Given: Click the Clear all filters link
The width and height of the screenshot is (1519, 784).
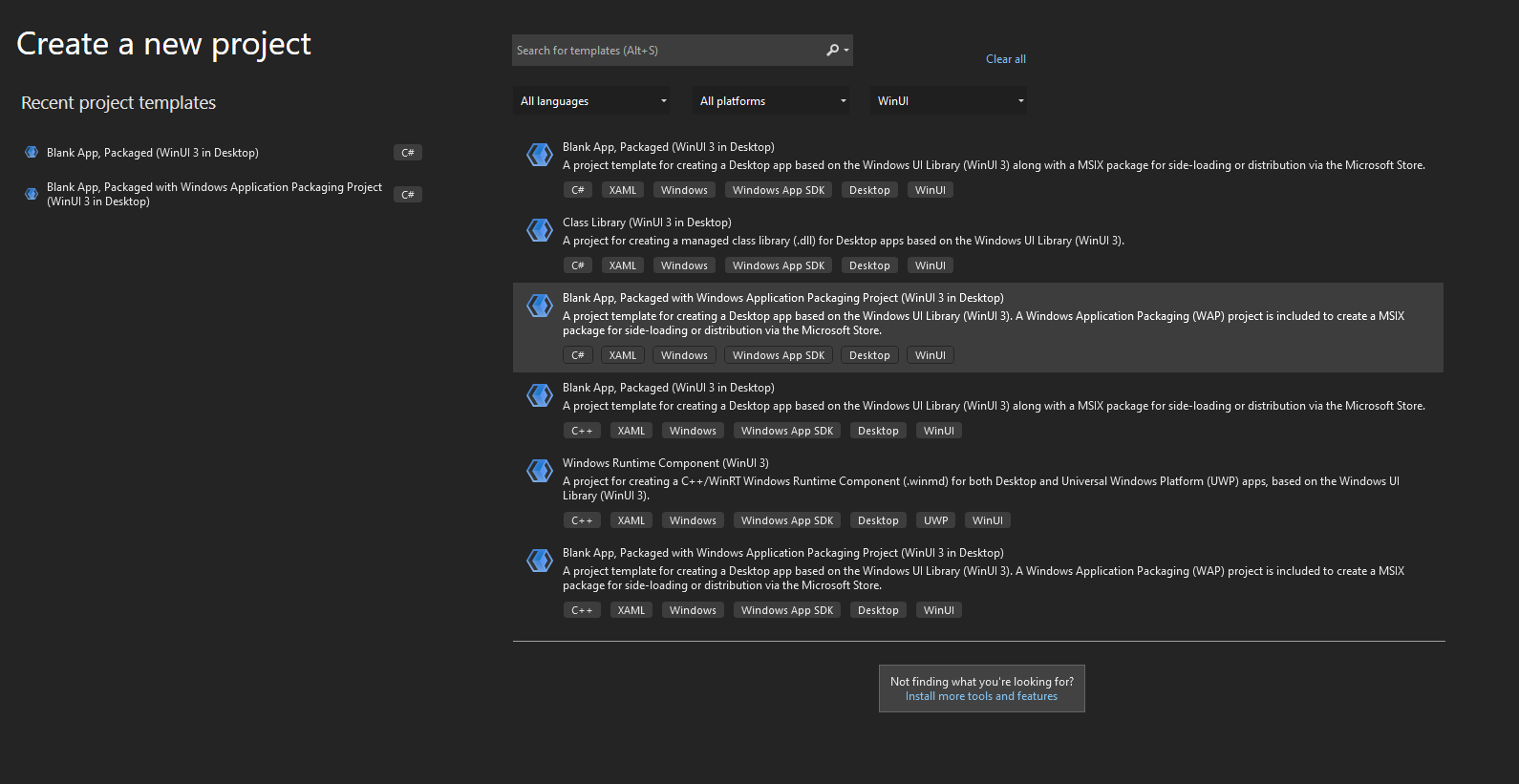Looking at the screenshot, I should [x=1005, y=59].
